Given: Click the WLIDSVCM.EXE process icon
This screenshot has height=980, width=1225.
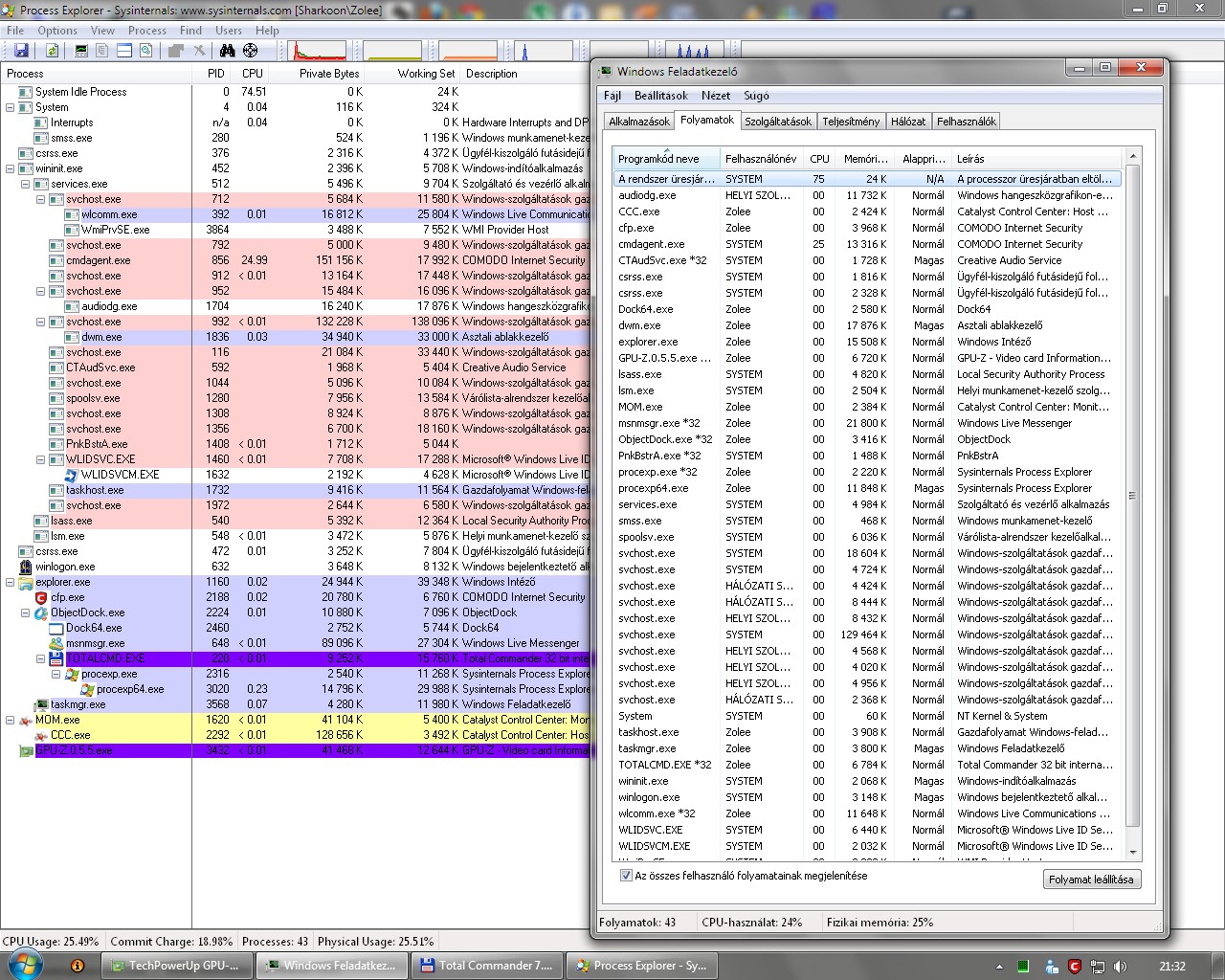Looking at the screenshot, I should click(x=72, y=475).
